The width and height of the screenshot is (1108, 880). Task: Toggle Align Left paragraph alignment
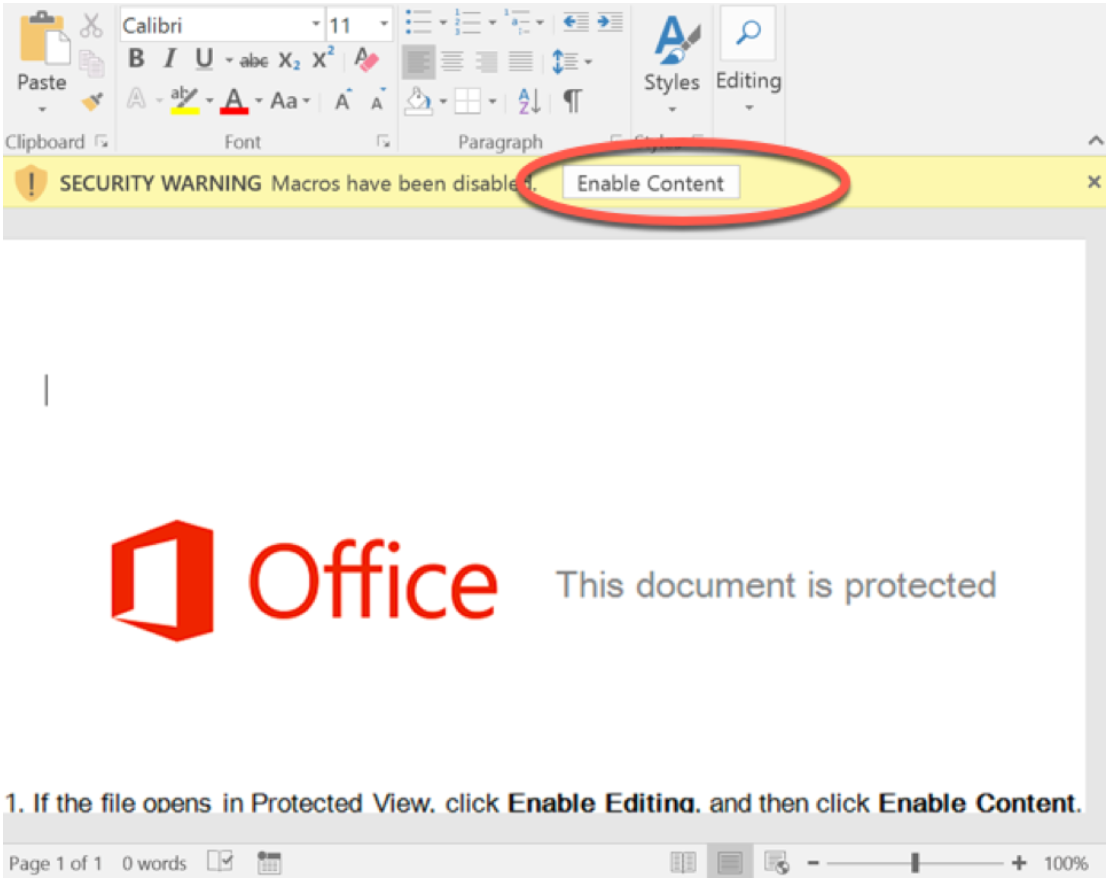pos(418,61)
